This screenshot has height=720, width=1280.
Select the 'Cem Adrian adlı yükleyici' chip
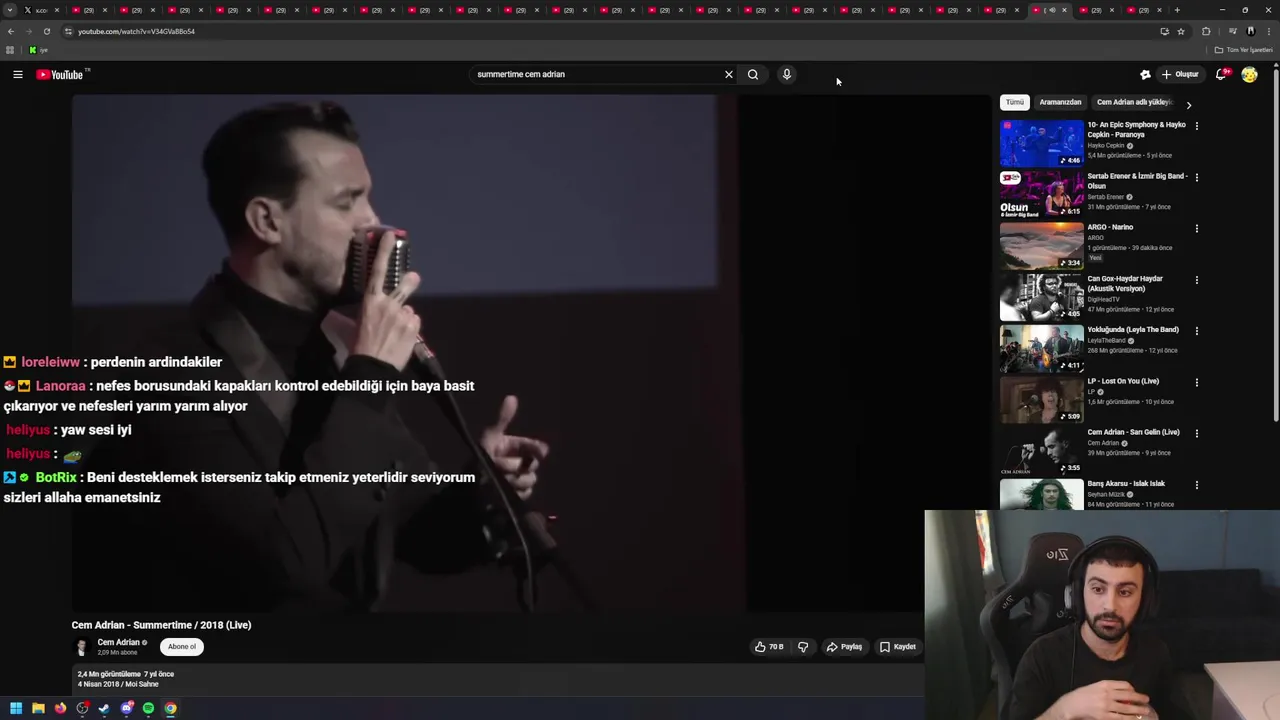[1133, 102]
